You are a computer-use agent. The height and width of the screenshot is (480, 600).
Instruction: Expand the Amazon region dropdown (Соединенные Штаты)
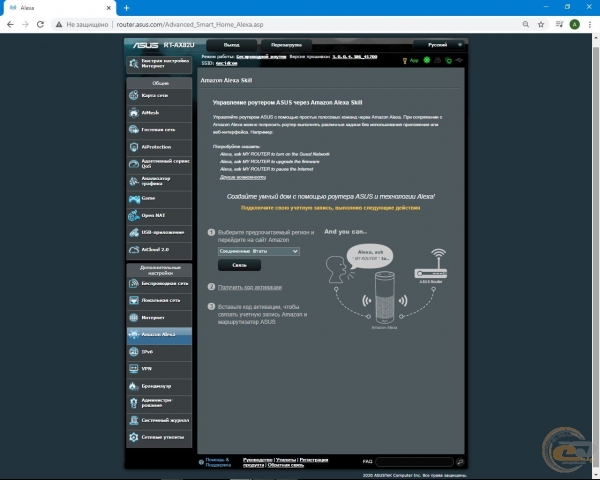click(259, 251)
